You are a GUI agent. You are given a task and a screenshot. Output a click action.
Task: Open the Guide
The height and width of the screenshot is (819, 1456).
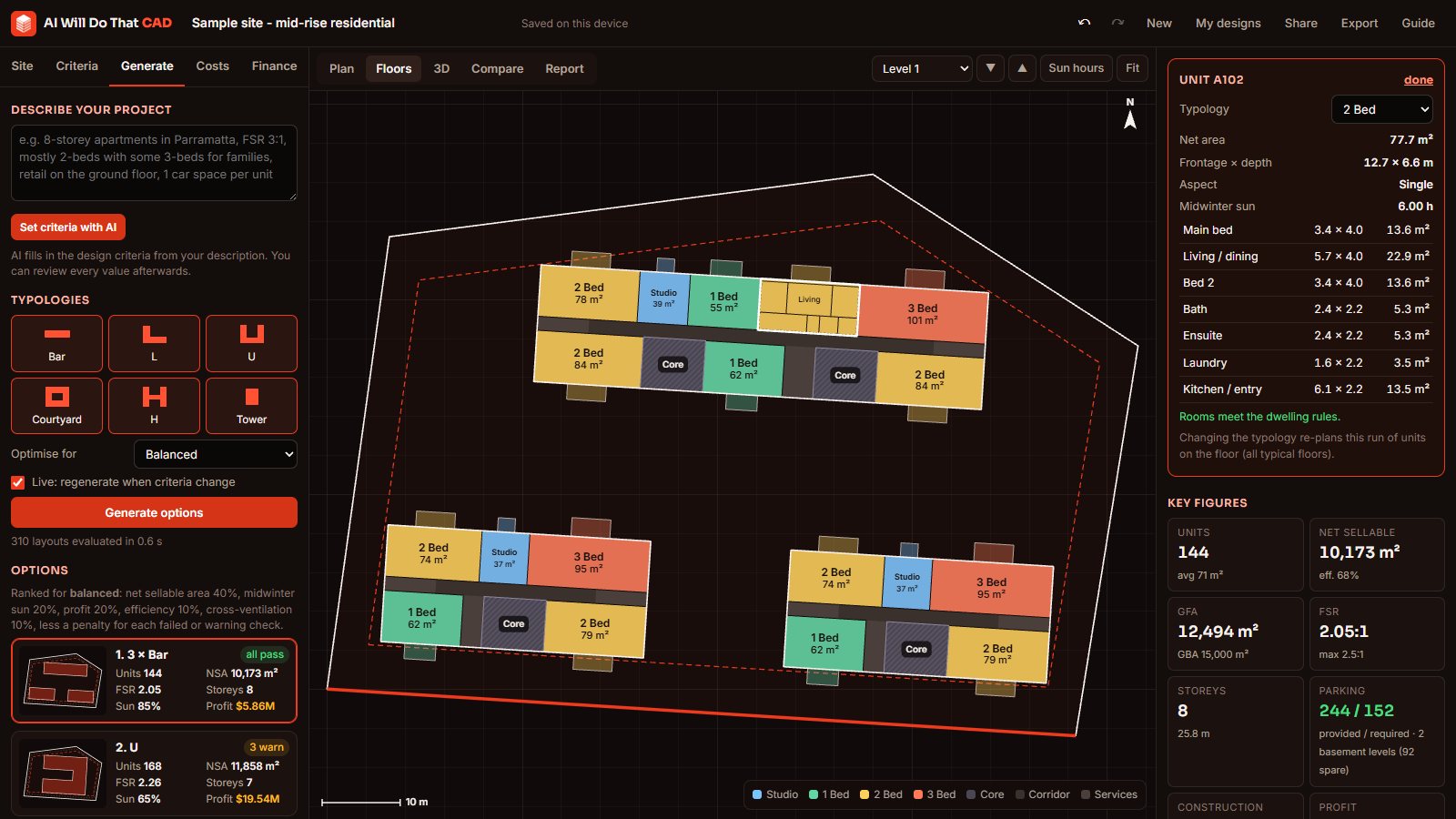click(x=1418, y=23)
